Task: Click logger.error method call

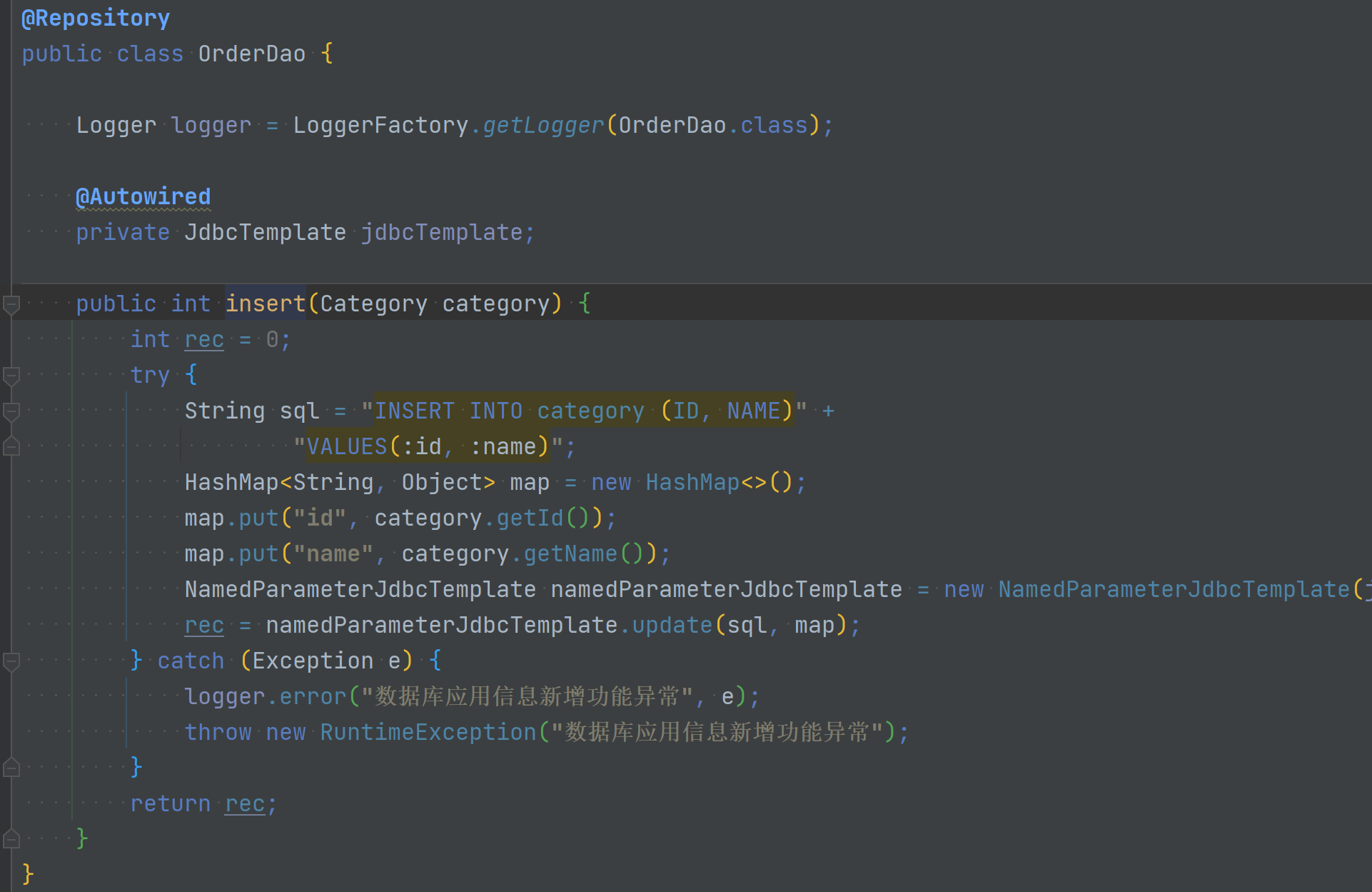Action: click(312, 696)
